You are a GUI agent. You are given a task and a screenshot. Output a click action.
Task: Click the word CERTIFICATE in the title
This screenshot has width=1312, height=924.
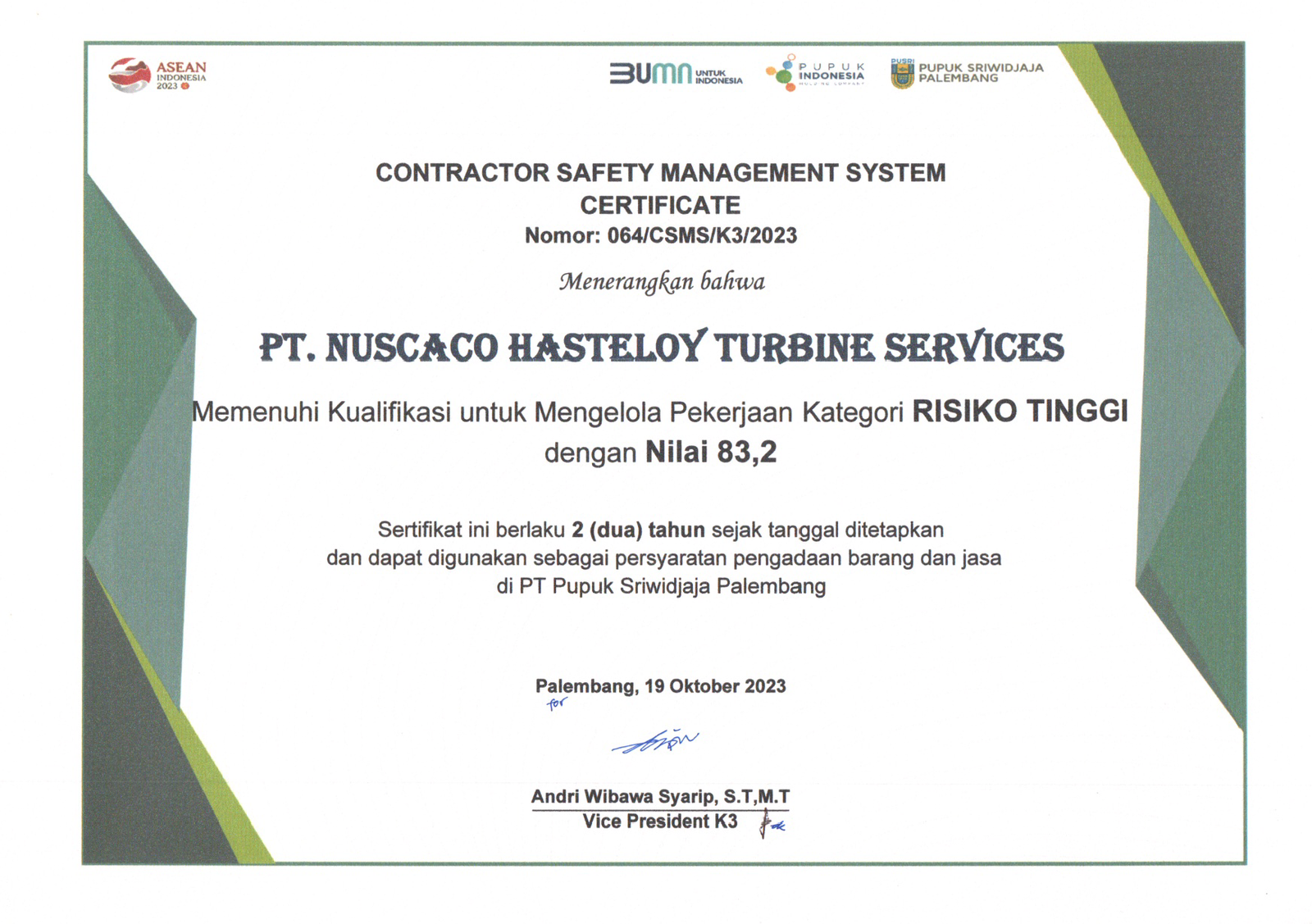660,205
